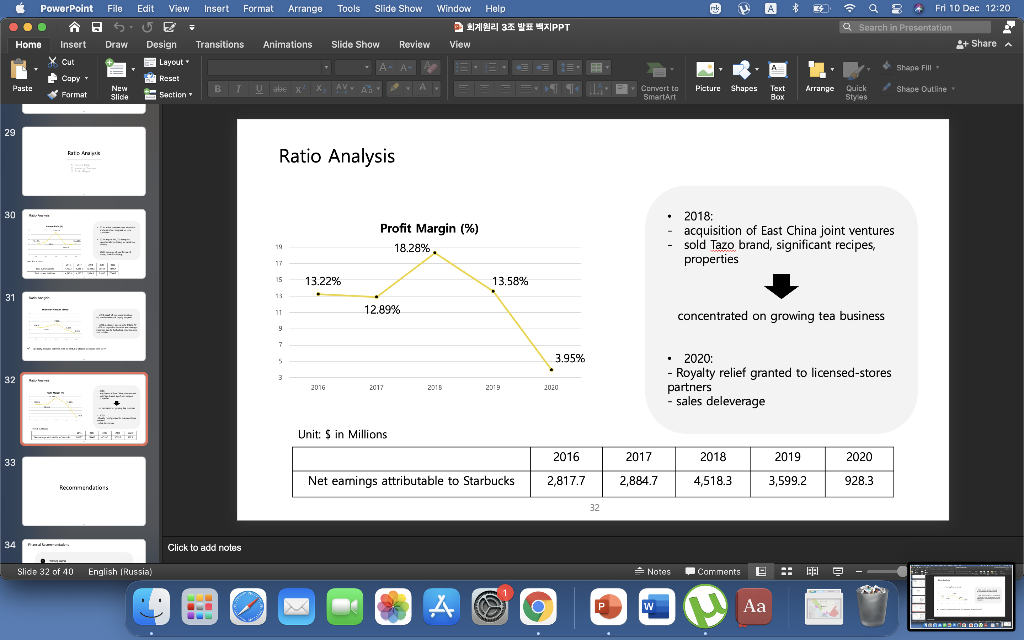The image size is (1024, 640).
Task: Toggle Bold formatting
Action: pyautogui.click(x=217, y=89)
